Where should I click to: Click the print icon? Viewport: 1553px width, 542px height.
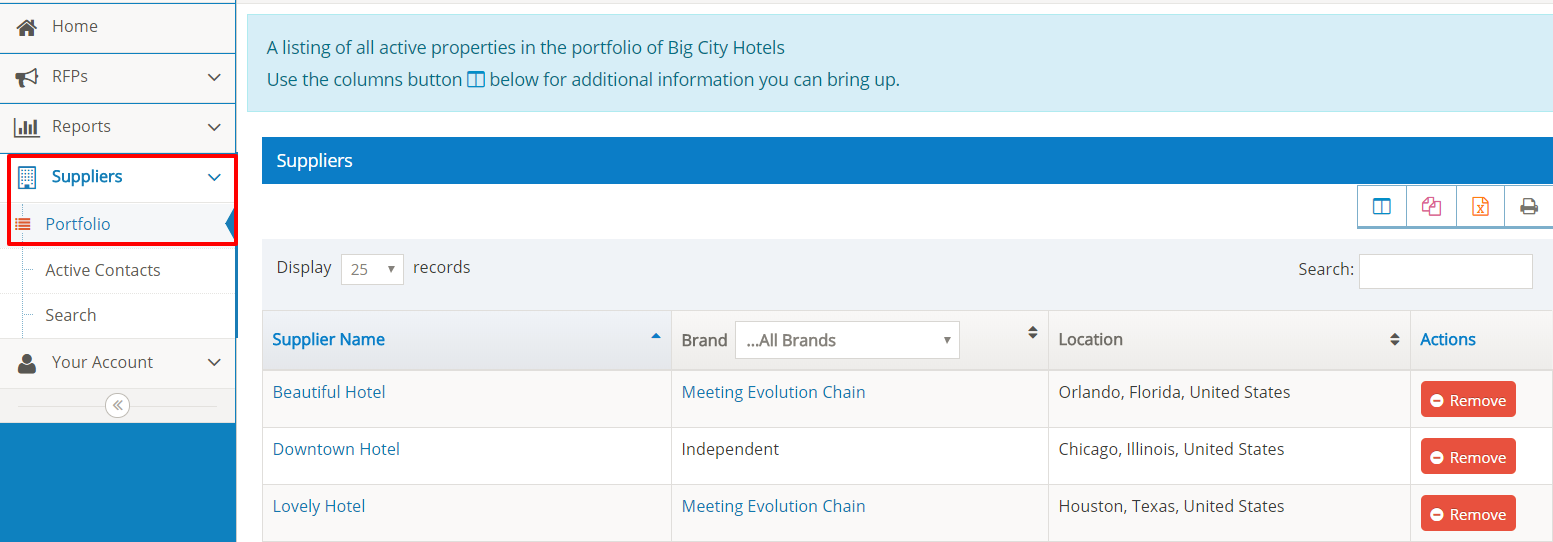pyautogui.click(x=1529, y=207)
